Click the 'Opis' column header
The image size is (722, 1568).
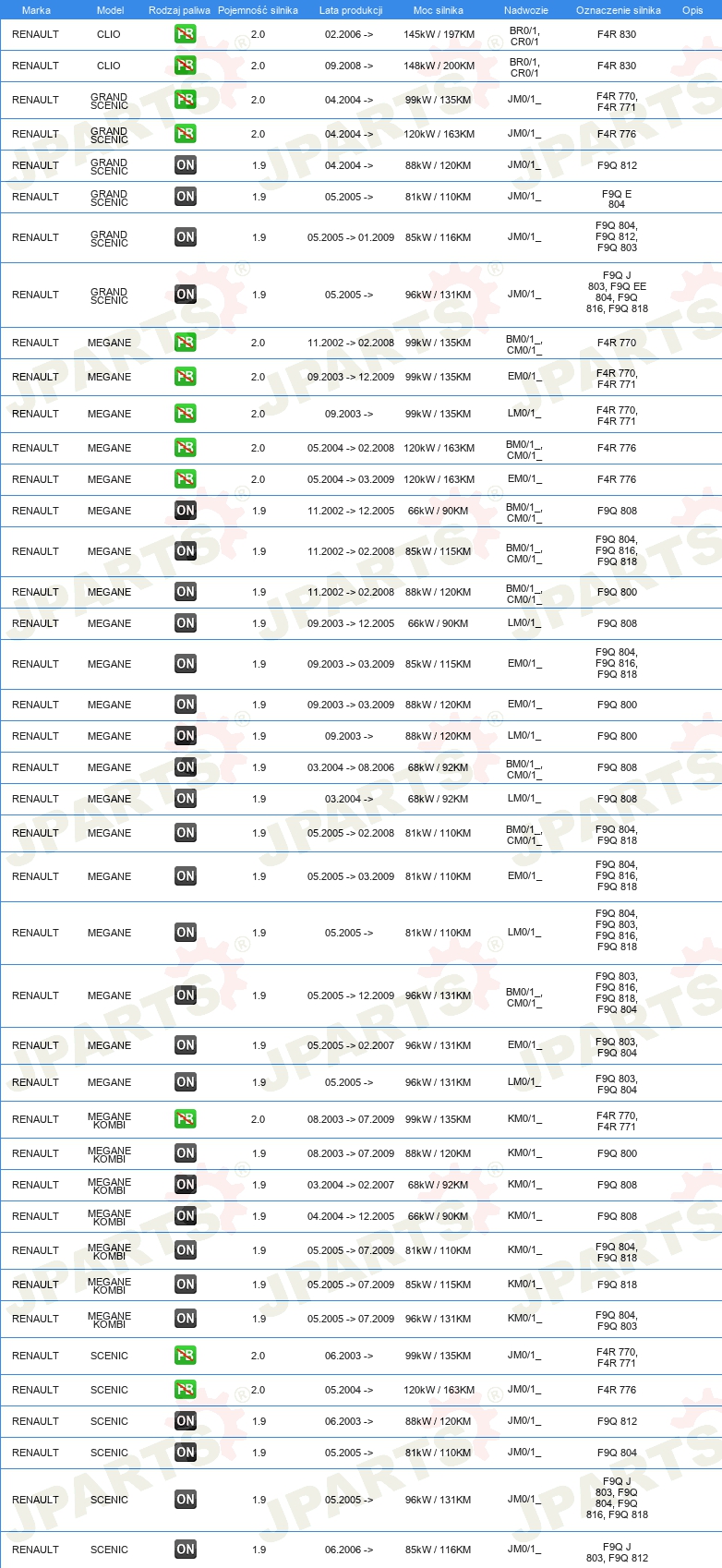coord(692,10)
